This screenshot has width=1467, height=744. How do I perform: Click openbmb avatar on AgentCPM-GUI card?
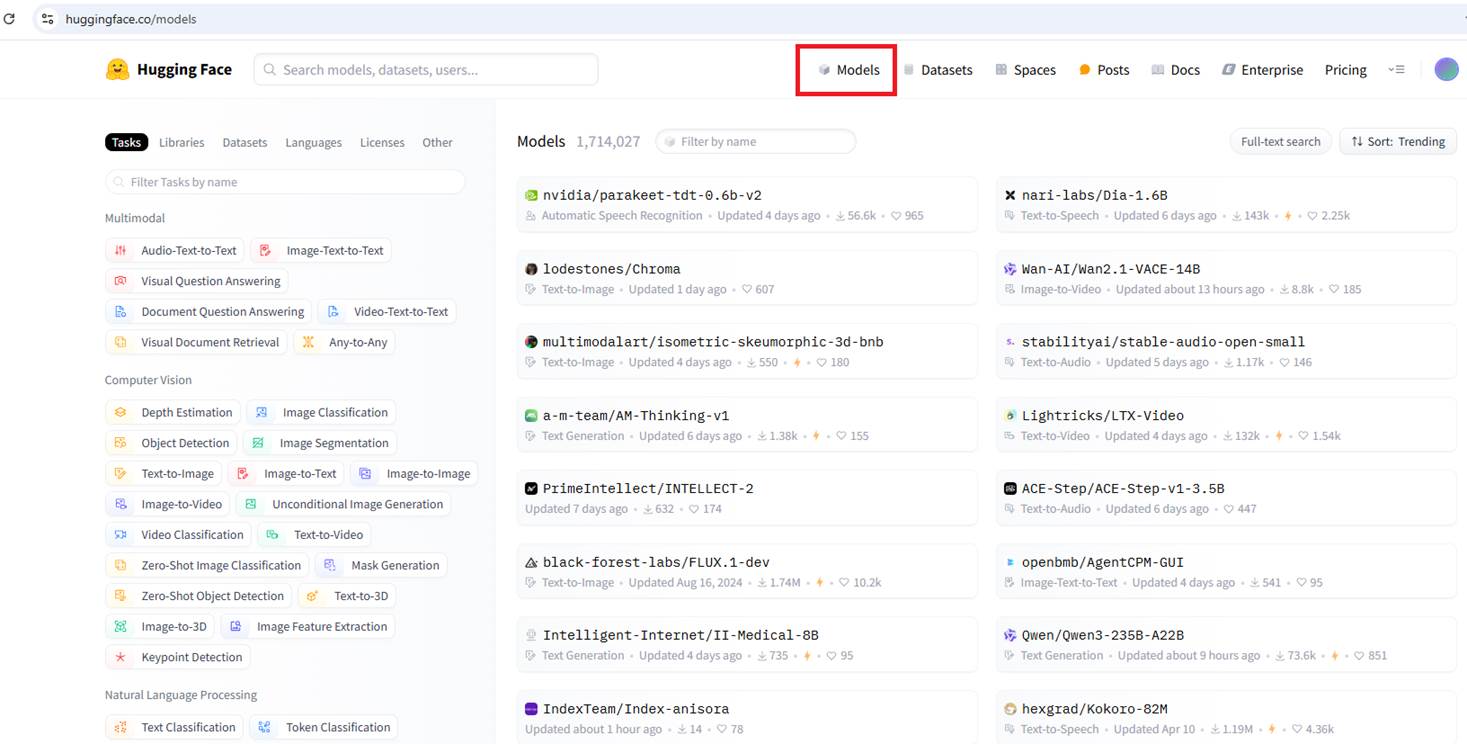pyautogui.click(x=1010, y=562)
